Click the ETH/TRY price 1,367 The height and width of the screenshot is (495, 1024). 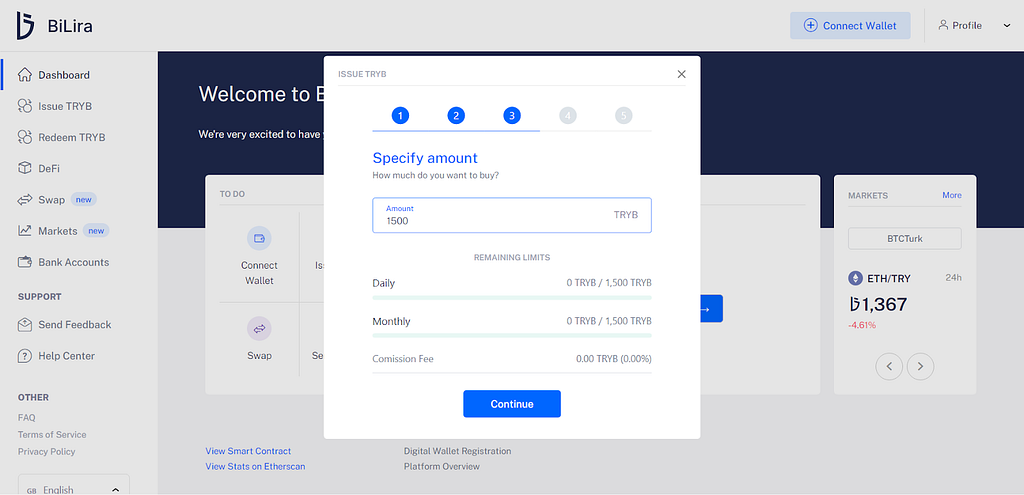(878, 304)
